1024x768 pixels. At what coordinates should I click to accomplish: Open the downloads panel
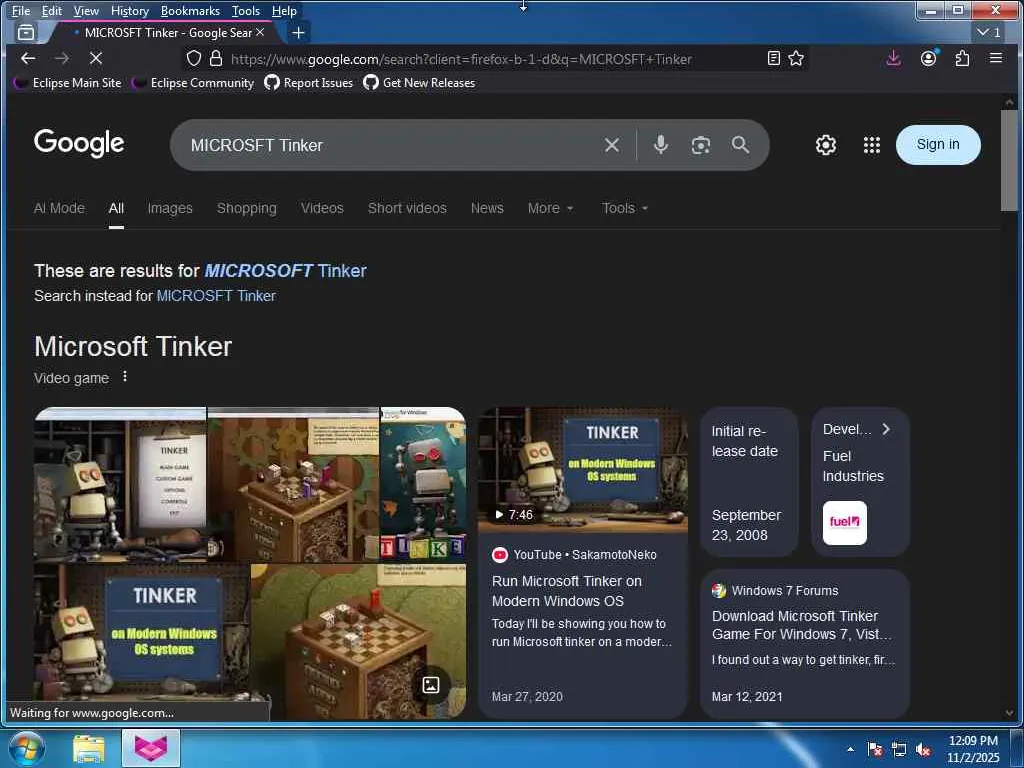(893, 59)
